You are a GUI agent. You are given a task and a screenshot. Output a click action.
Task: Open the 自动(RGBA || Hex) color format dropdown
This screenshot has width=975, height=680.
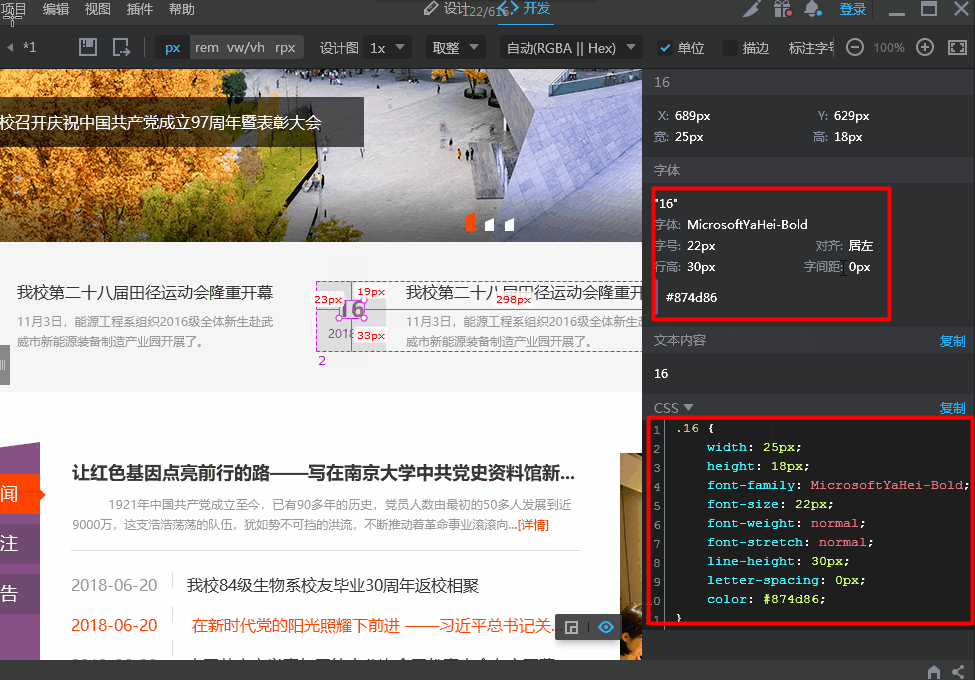pos(572,48)
